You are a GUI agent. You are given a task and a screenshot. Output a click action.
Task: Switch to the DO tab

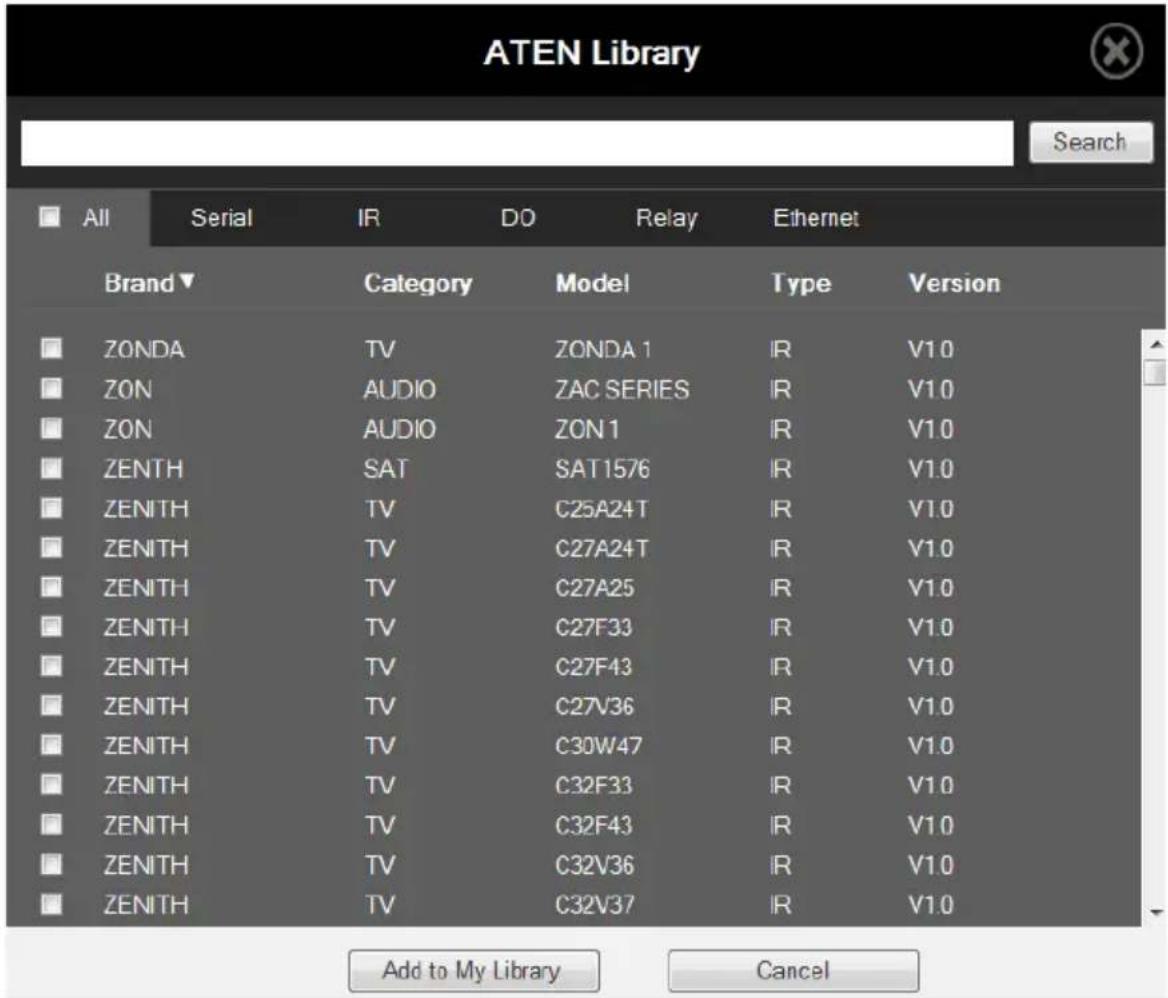click(518, 218)
